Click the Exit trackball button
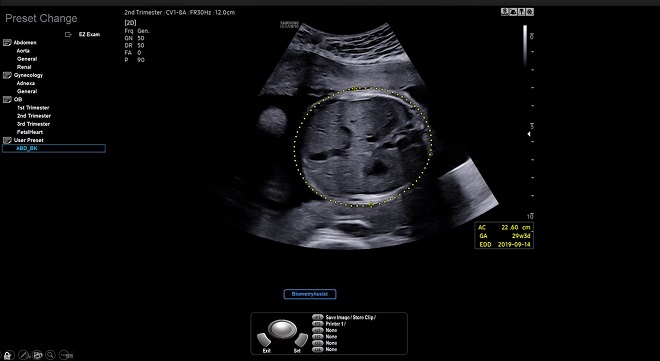The height and width of the screenshot is (361, 660). 265,342
